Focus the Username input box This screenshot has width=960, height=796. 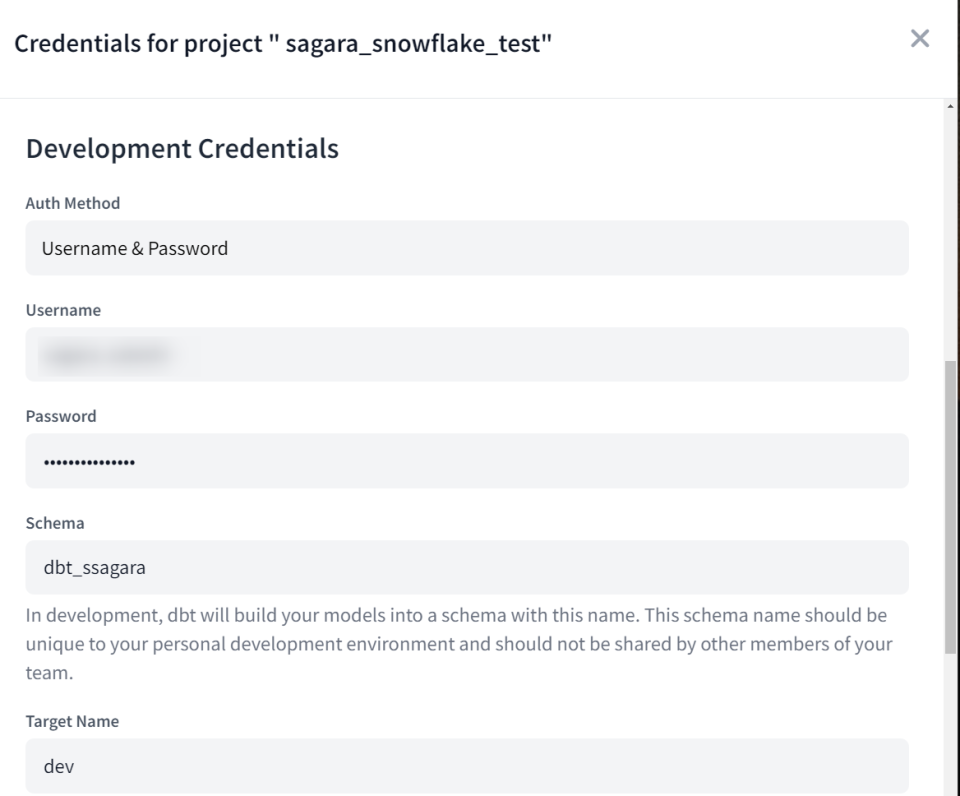pos(466,354)
